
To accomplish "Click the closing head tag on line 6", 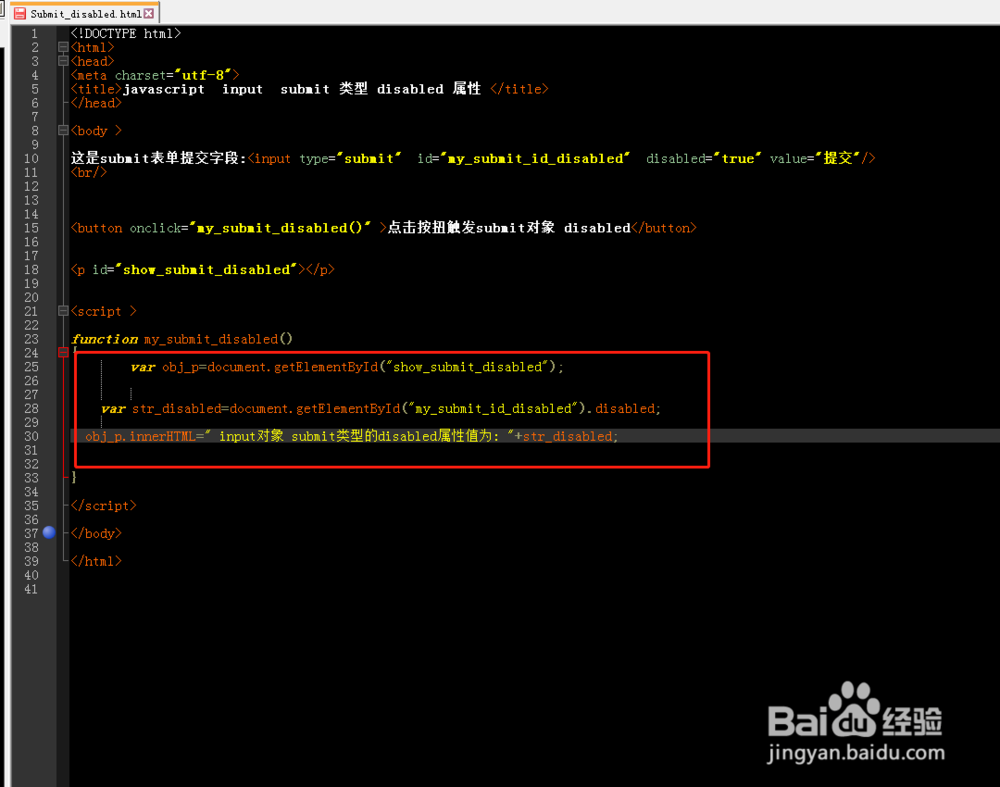I will [x=96, y=103].
